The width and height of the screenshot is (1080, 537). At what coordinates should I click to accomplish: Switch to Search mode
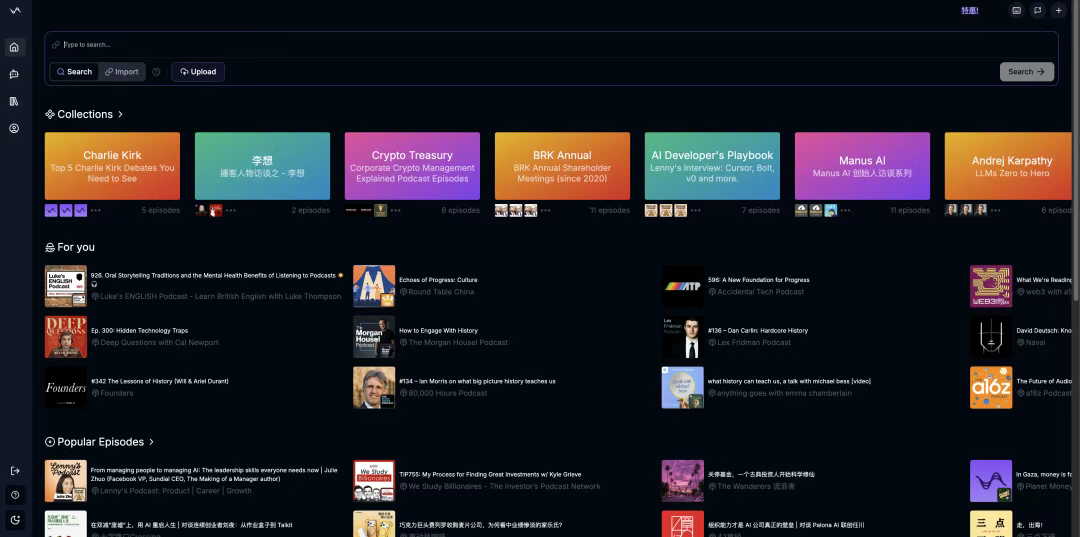(74, 72)
